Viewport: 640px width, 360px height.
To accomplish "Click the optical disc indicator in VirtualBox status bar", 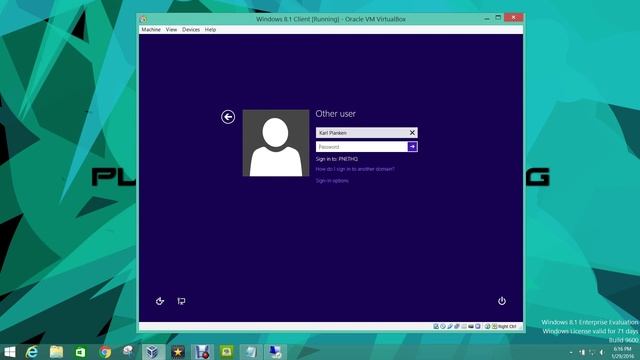I will click(443, 327).
